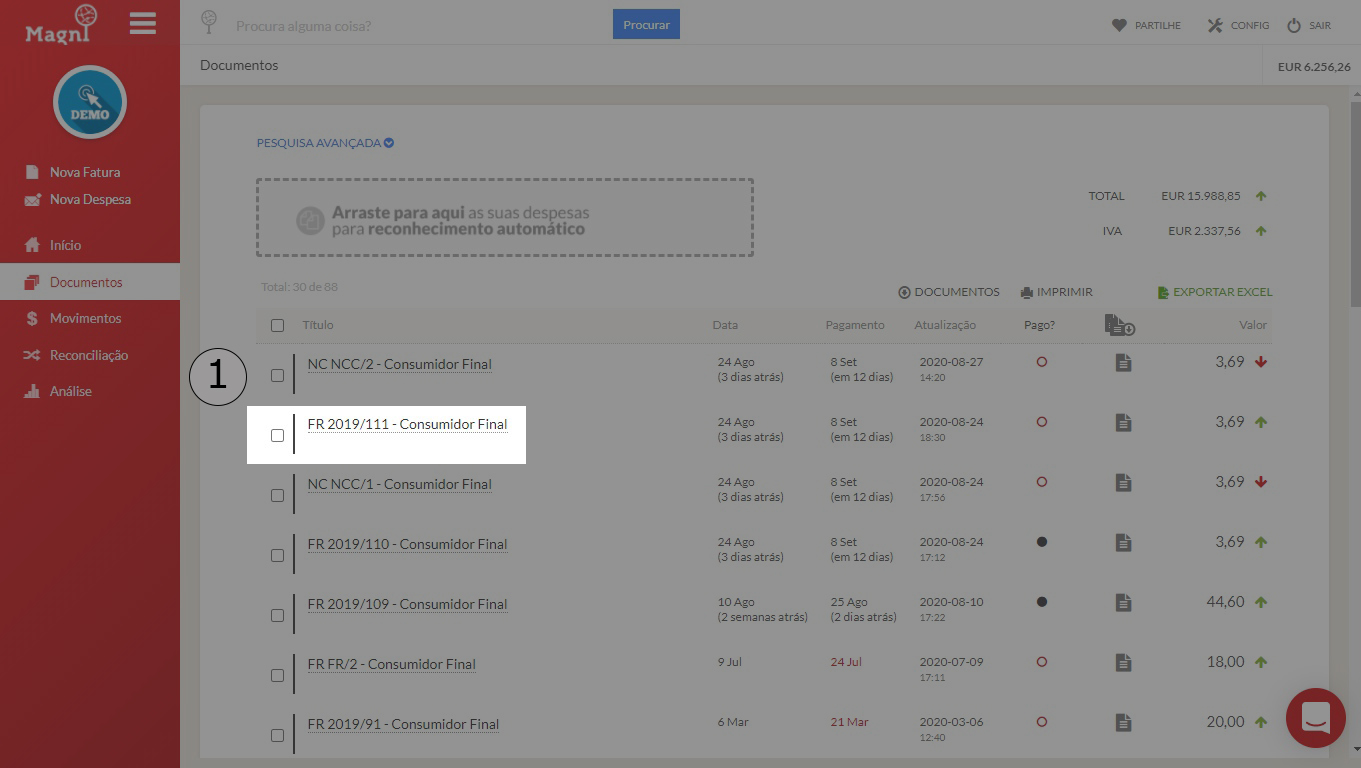Image resolution: width=1361 pixels, height=768 pixels.
Task: Click the documents download column header icon
Action: (x=1119, y=325)
